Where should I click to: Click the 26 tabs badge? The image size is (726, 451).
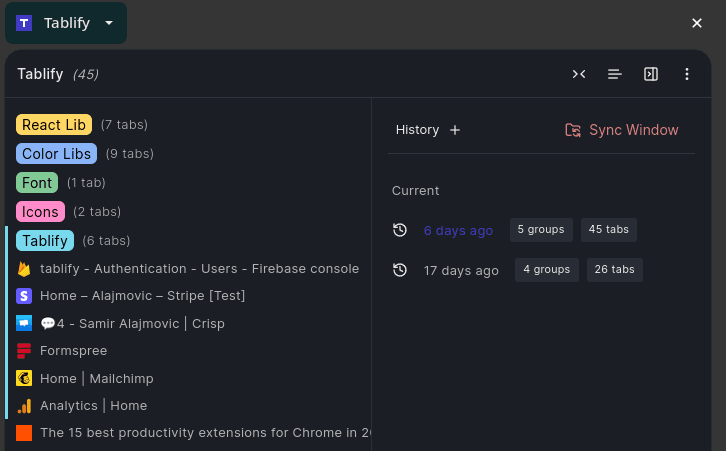click(614, 269)
